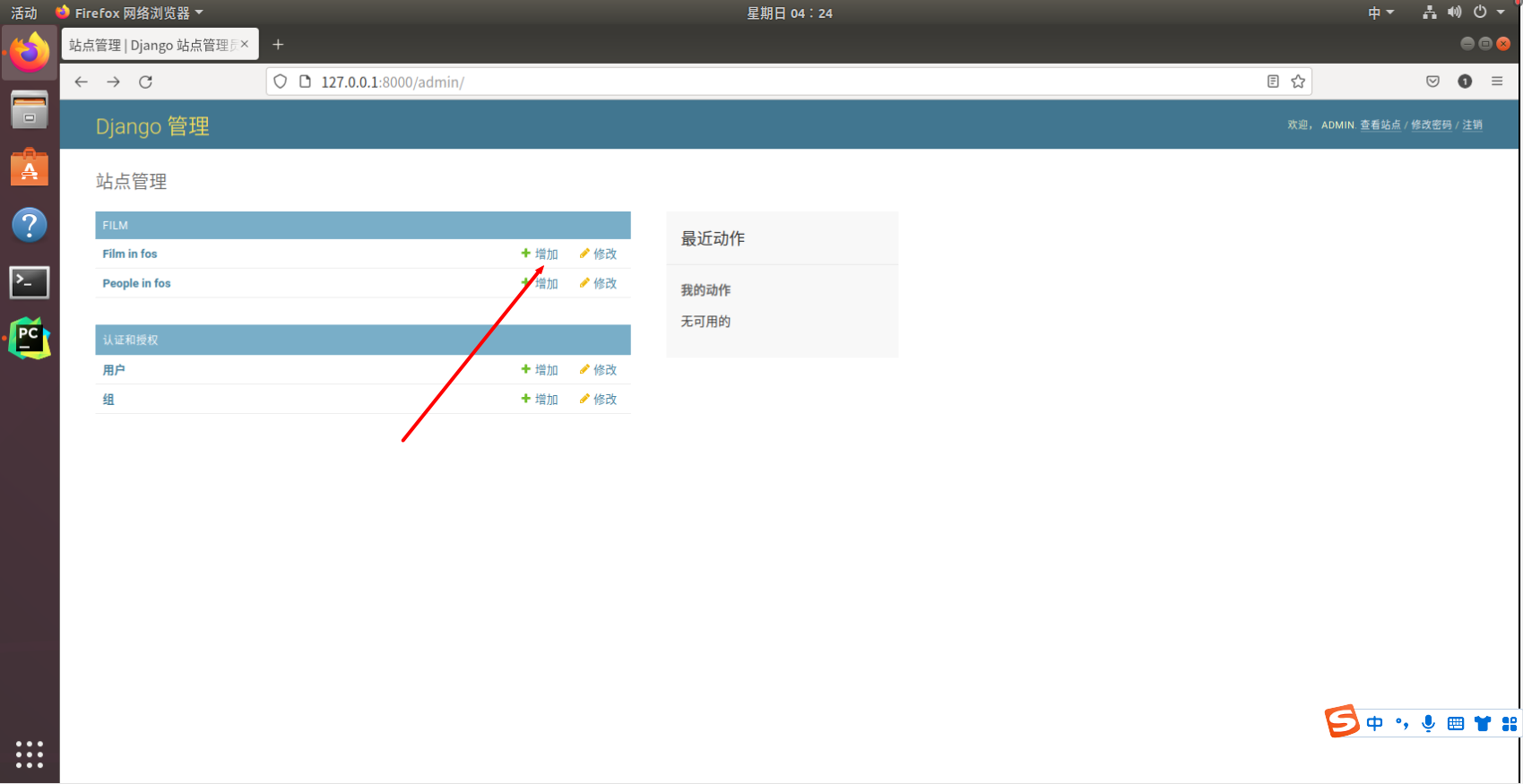The image size is (1523, 784).
Task: Click 修改 for People in fos
Action: click(598, 283)
